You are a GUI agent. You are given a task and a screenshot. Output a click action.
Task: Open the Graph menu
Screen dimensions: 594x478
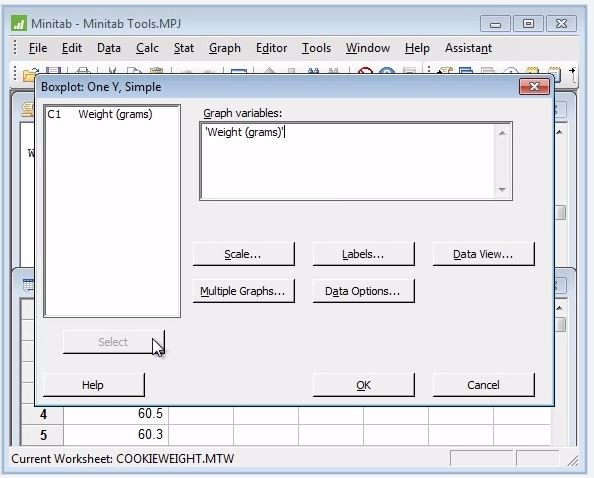(225, 48)
